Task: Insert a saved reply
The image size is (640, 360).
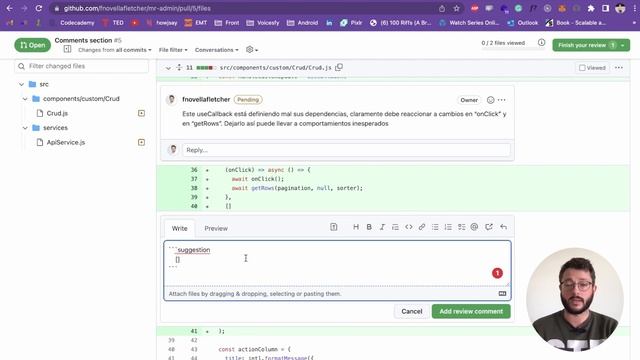Action: point(503,227)
